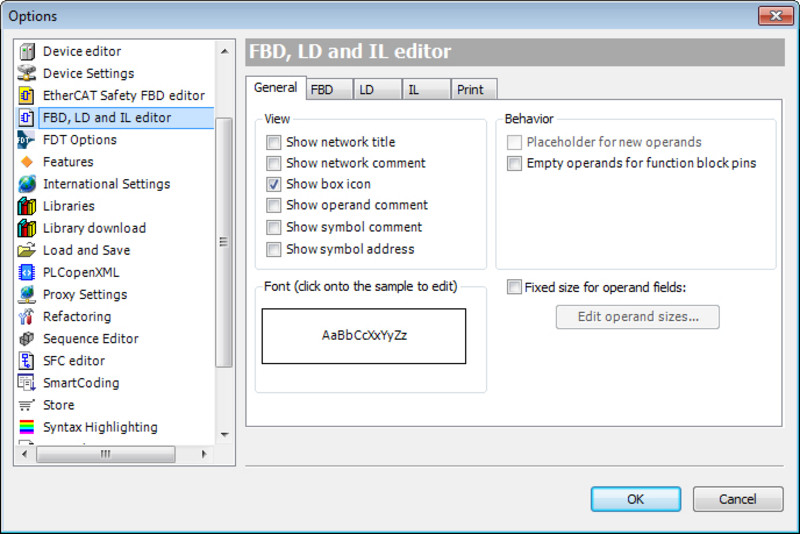Click the Proxy Settings globe icon
Image resolution: width=800 pixels, height=534 pixels.
point(27,294)
